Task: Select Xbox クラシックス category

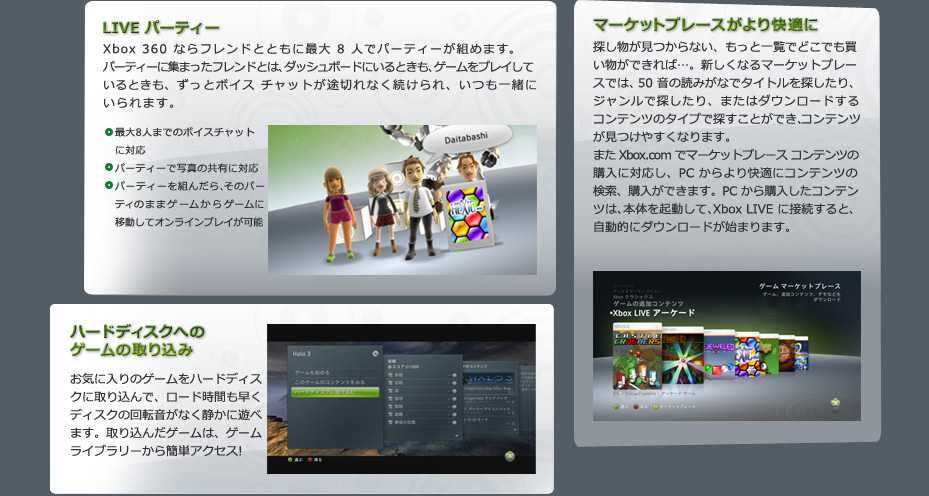Action: 633,296
